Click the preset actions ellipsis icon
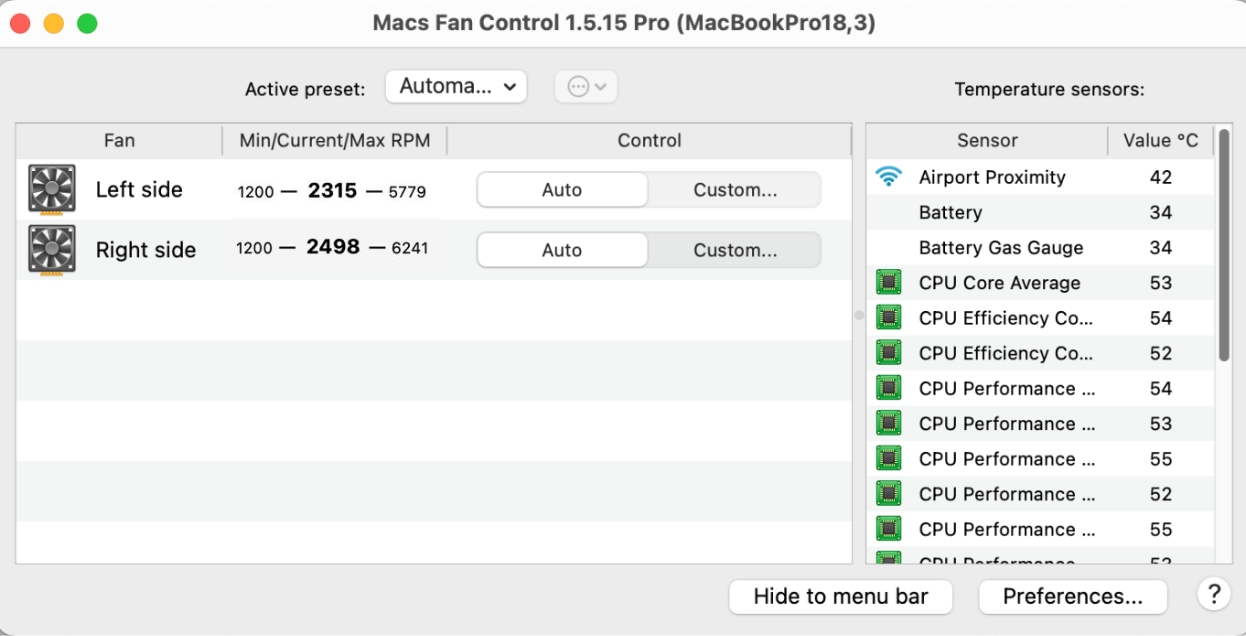 (x=586, y=87)
